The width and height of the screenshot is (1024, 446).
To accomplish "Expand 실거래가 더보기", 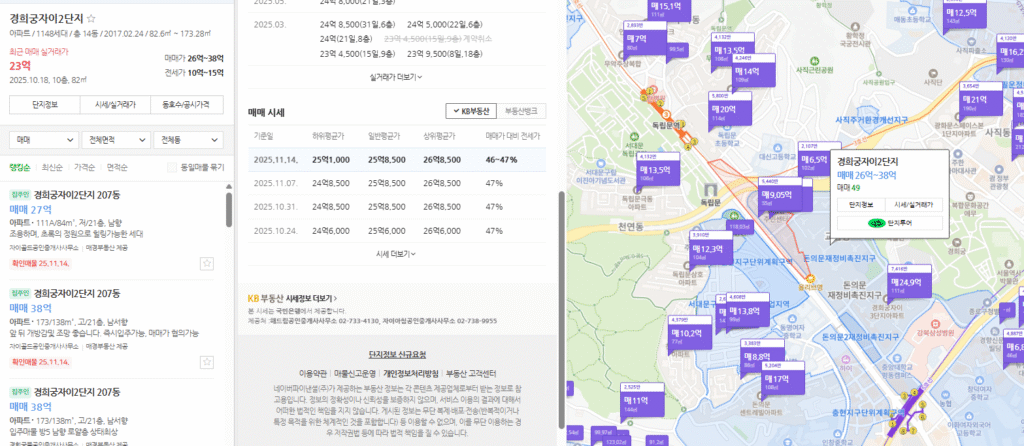I will pyautogui.click(x=396, y=76).
